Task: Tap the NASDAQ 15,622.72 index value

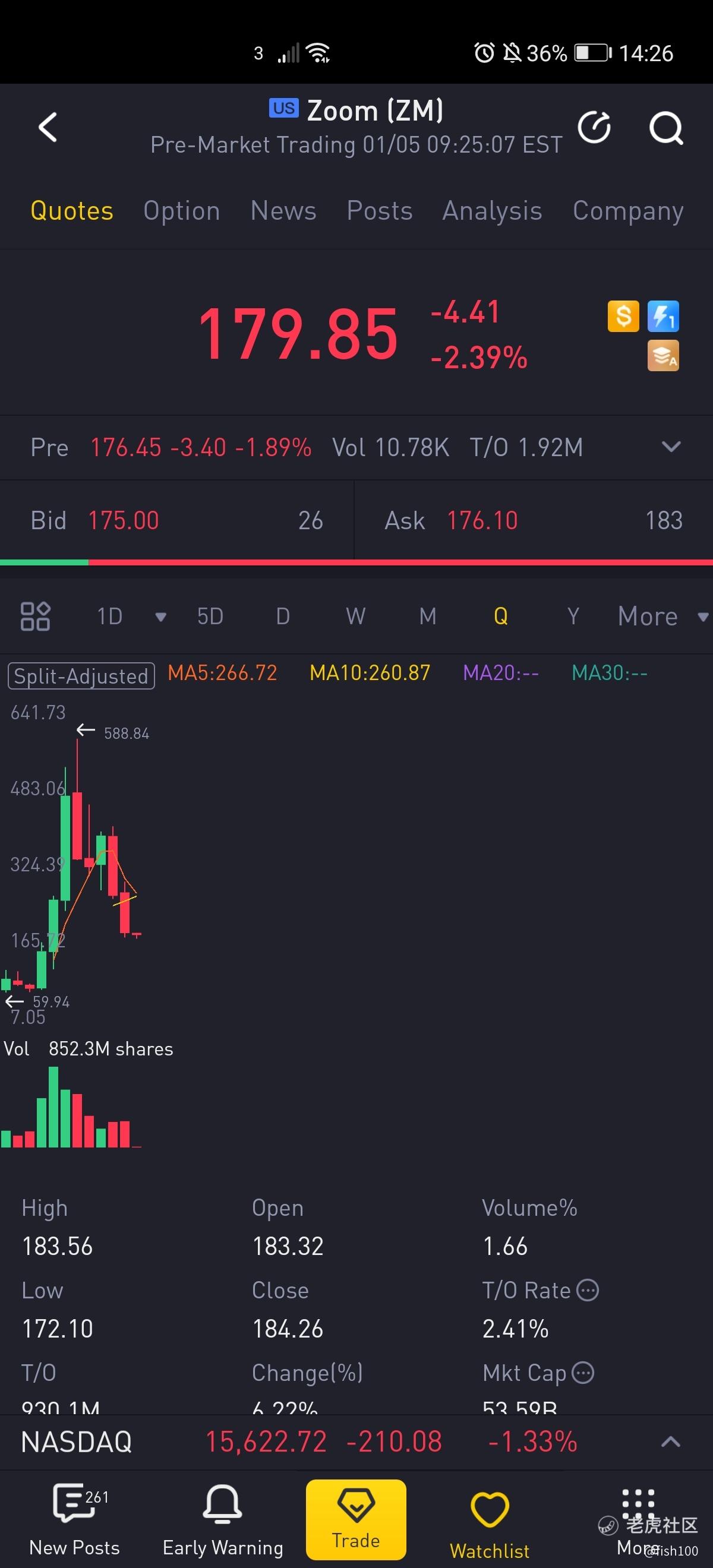Action: (266, 1441)
